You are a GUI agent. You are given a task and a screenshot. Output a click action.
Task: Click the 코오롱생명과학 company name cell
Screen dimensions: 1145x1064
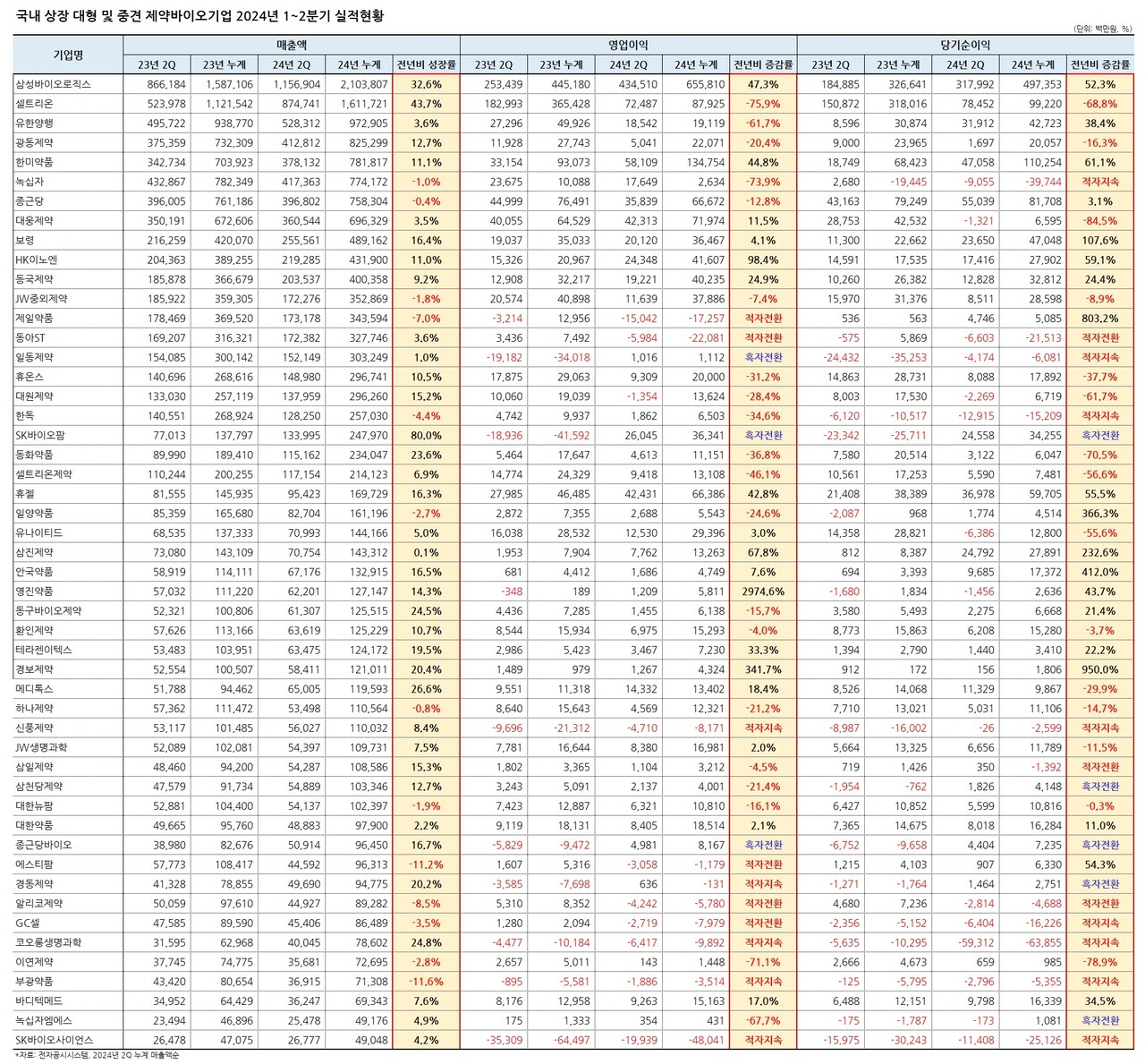coord(48,942)
